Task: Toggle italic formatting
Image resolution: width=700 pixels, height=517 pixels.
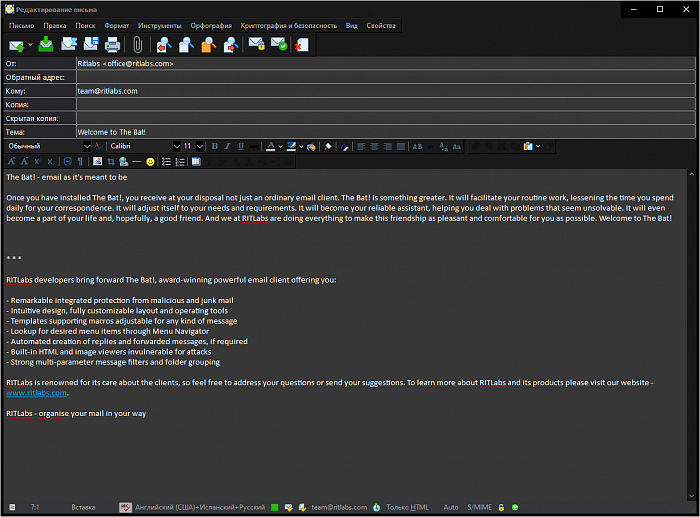Action: point(228,146)
